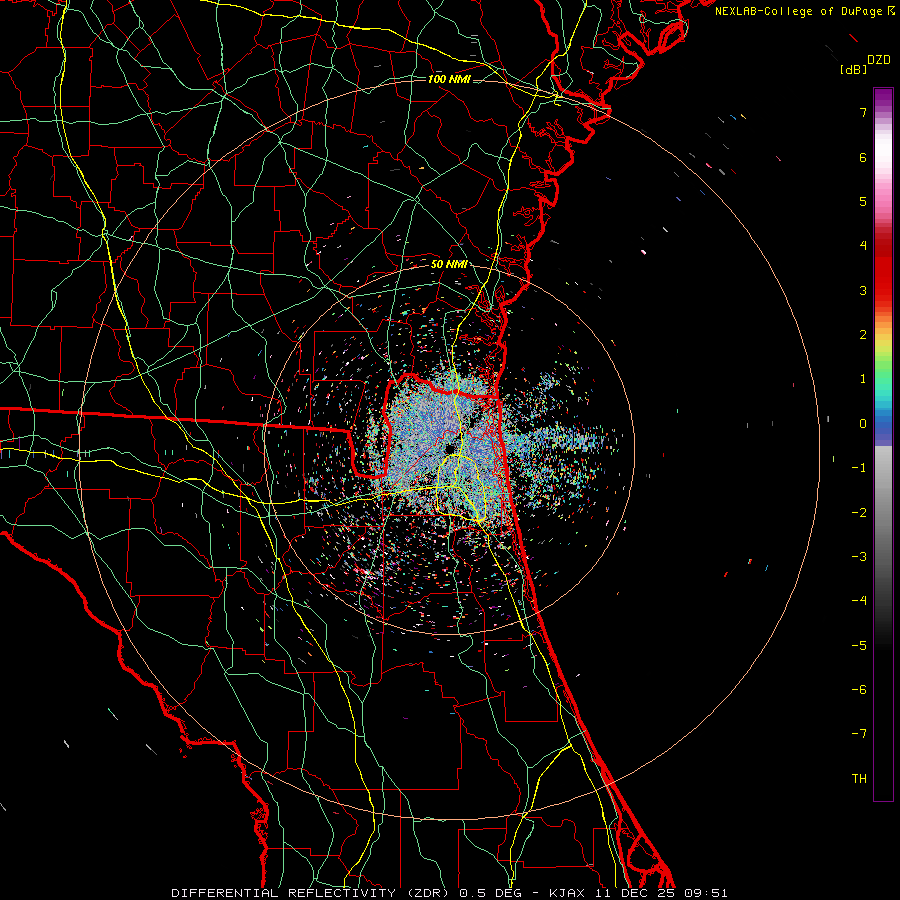Click scale value -7 on legend
900x900 pixels.
tap(859, 734)
